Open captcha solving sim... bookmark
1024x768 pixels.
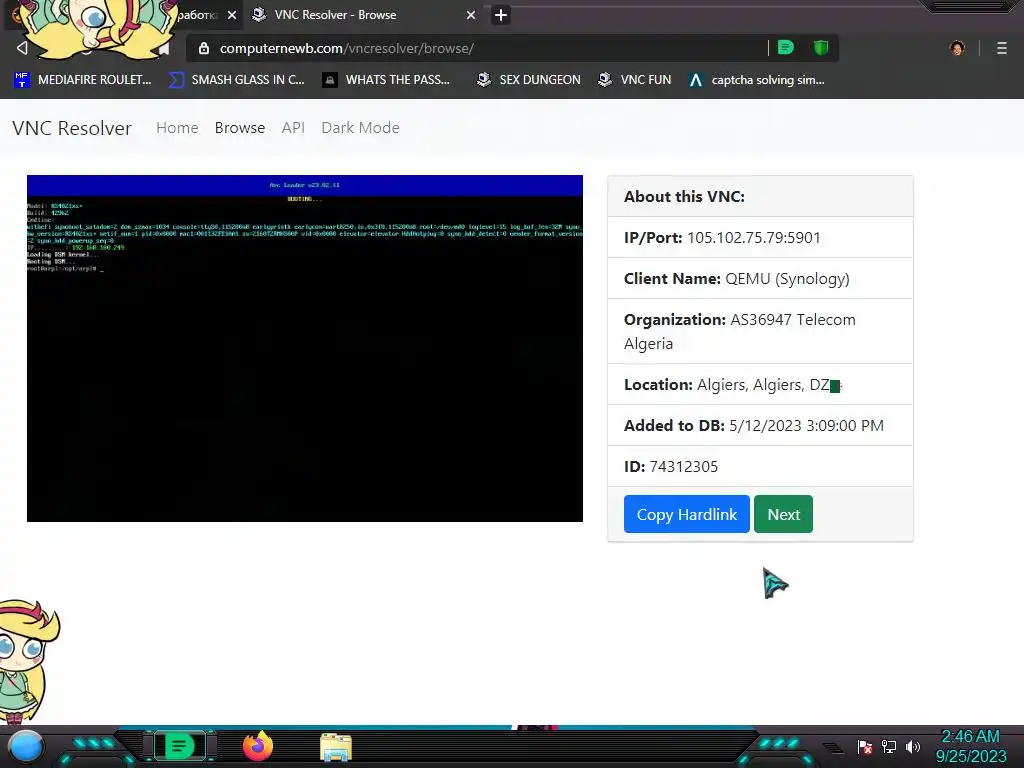tap(757, 80)
